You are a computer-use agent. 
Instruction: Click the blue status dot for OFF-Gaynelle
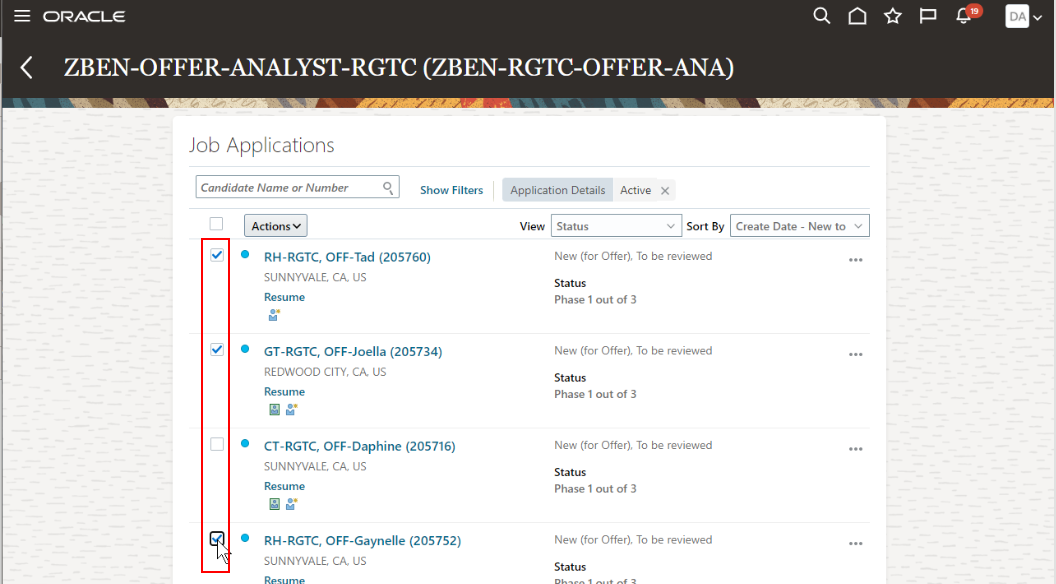coord(245,538)
